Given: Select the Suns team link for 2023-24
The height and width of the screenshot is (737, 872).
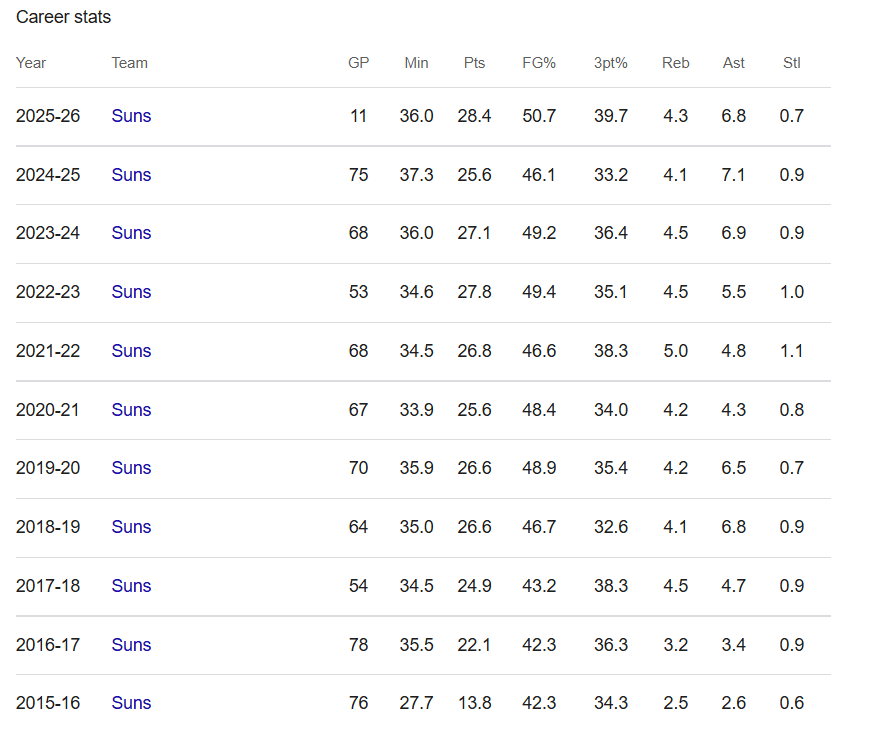Looking at the screenshot, I should pos(131,233).
